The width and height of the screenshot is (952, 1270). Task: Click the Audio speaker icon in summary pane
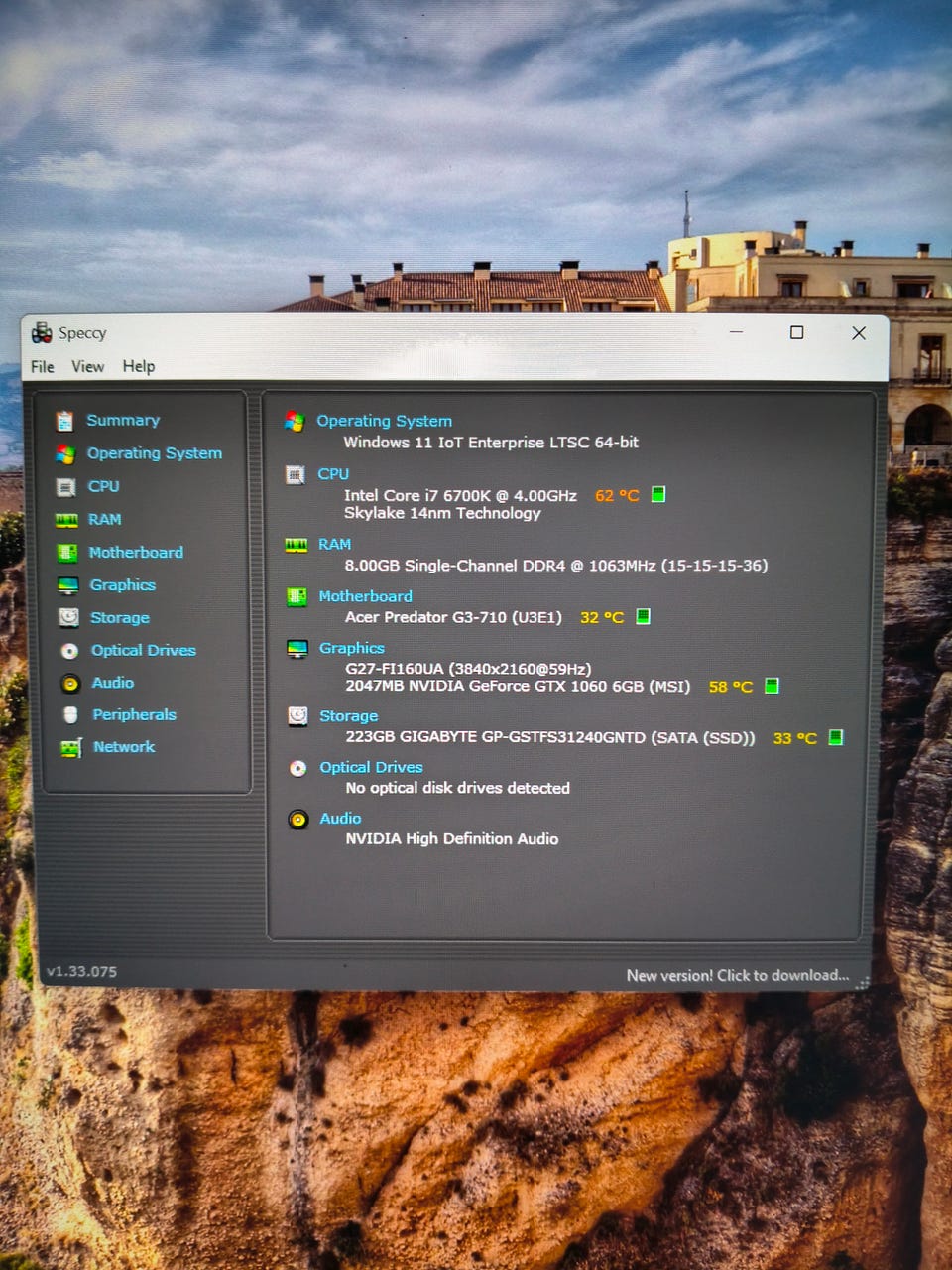point(298,820)
